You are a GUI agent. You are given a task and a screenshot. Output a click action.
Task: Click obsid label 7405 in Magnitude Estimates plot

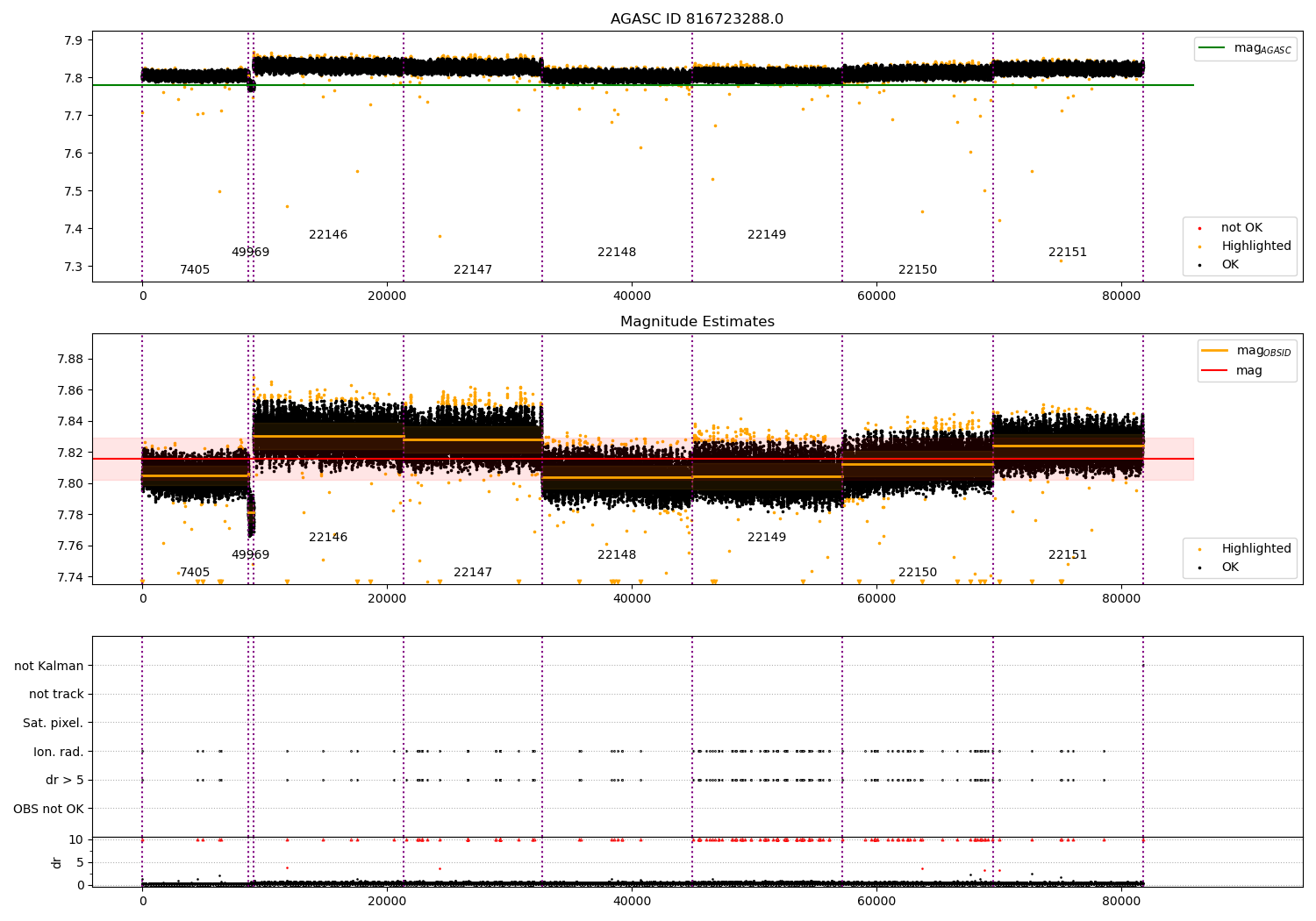(195, 573)
